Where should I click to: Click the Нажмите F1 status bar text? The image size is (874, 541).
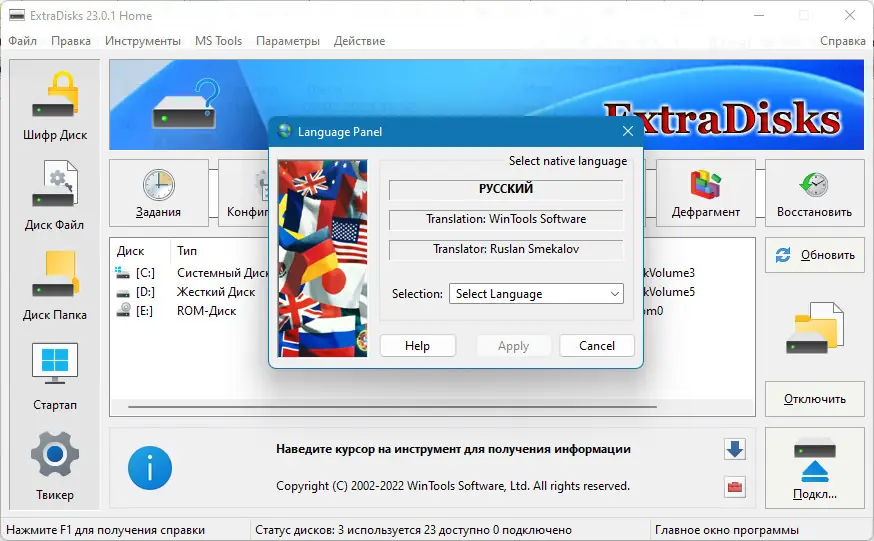[x=105, y=530]
